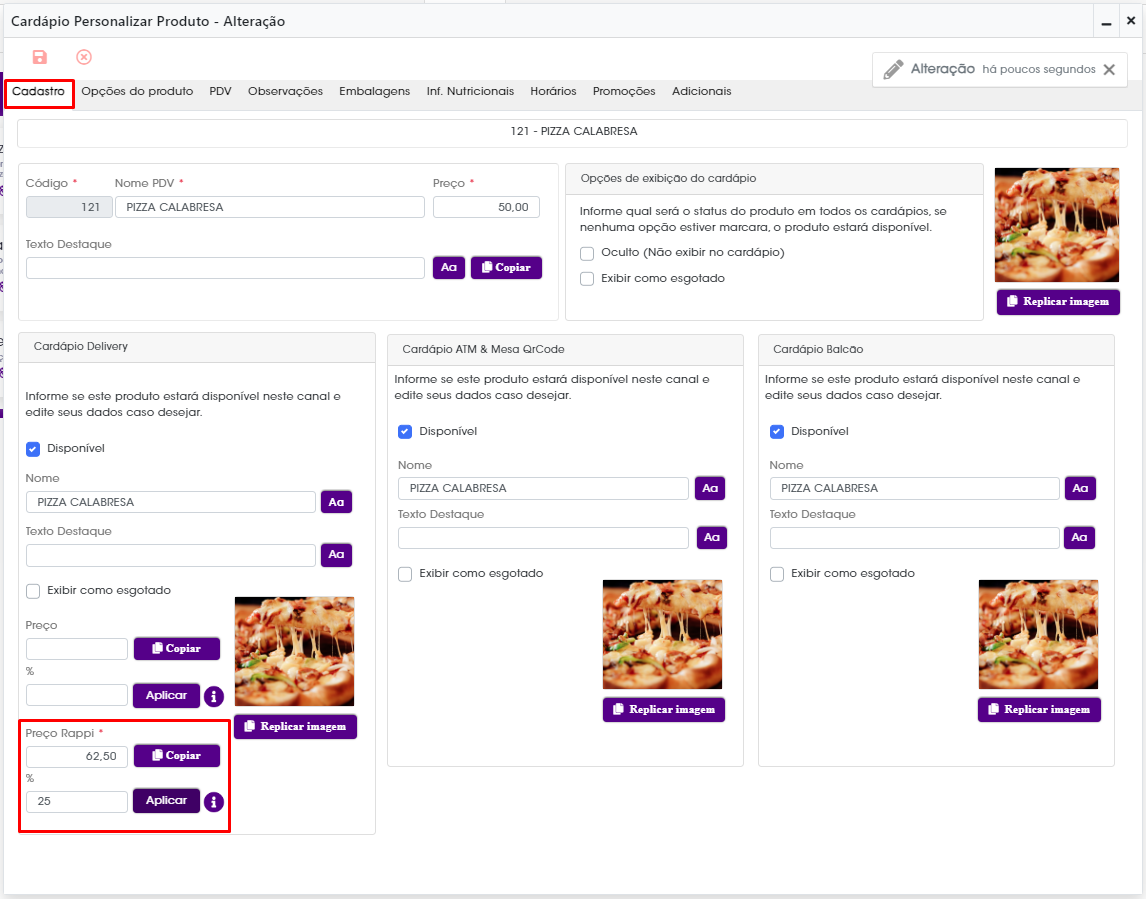Switch to the Horários tab
The height and width of the screenshot is (899, 1146).
click(x=553, y=91)
